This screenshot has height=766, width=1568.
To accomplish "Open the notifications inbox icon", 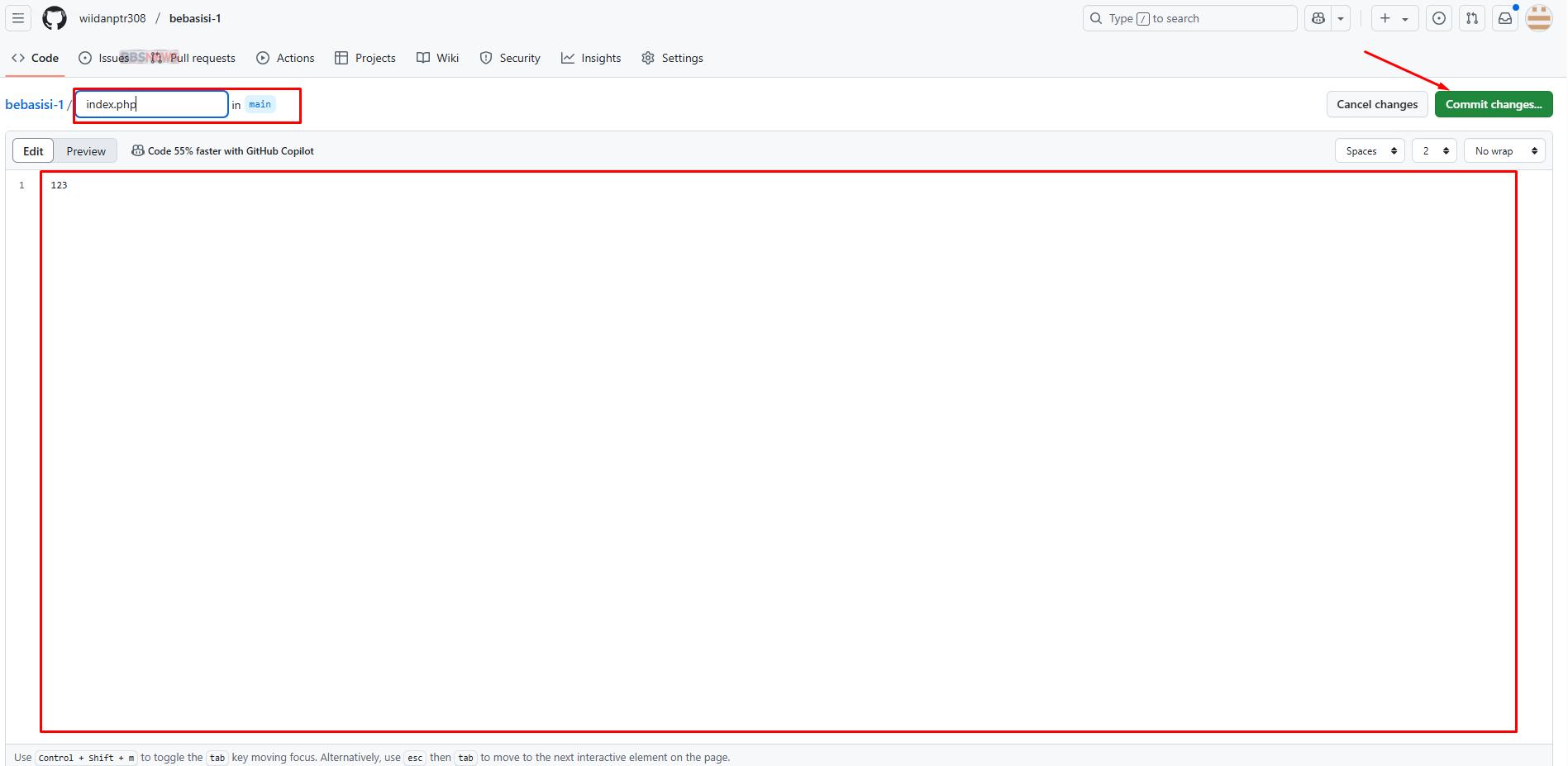I will [1505, 18].
